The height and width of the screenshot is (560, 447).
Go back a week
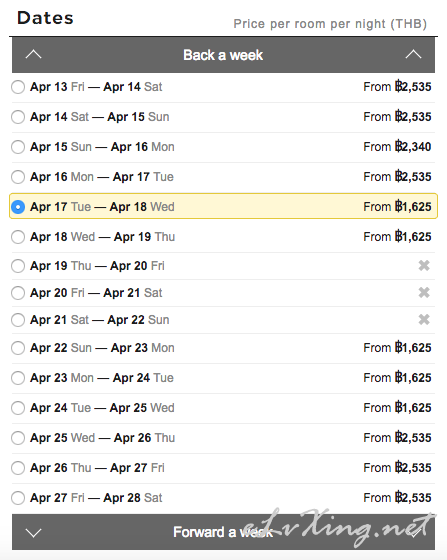pyautogui.click(x=223, y=55)
